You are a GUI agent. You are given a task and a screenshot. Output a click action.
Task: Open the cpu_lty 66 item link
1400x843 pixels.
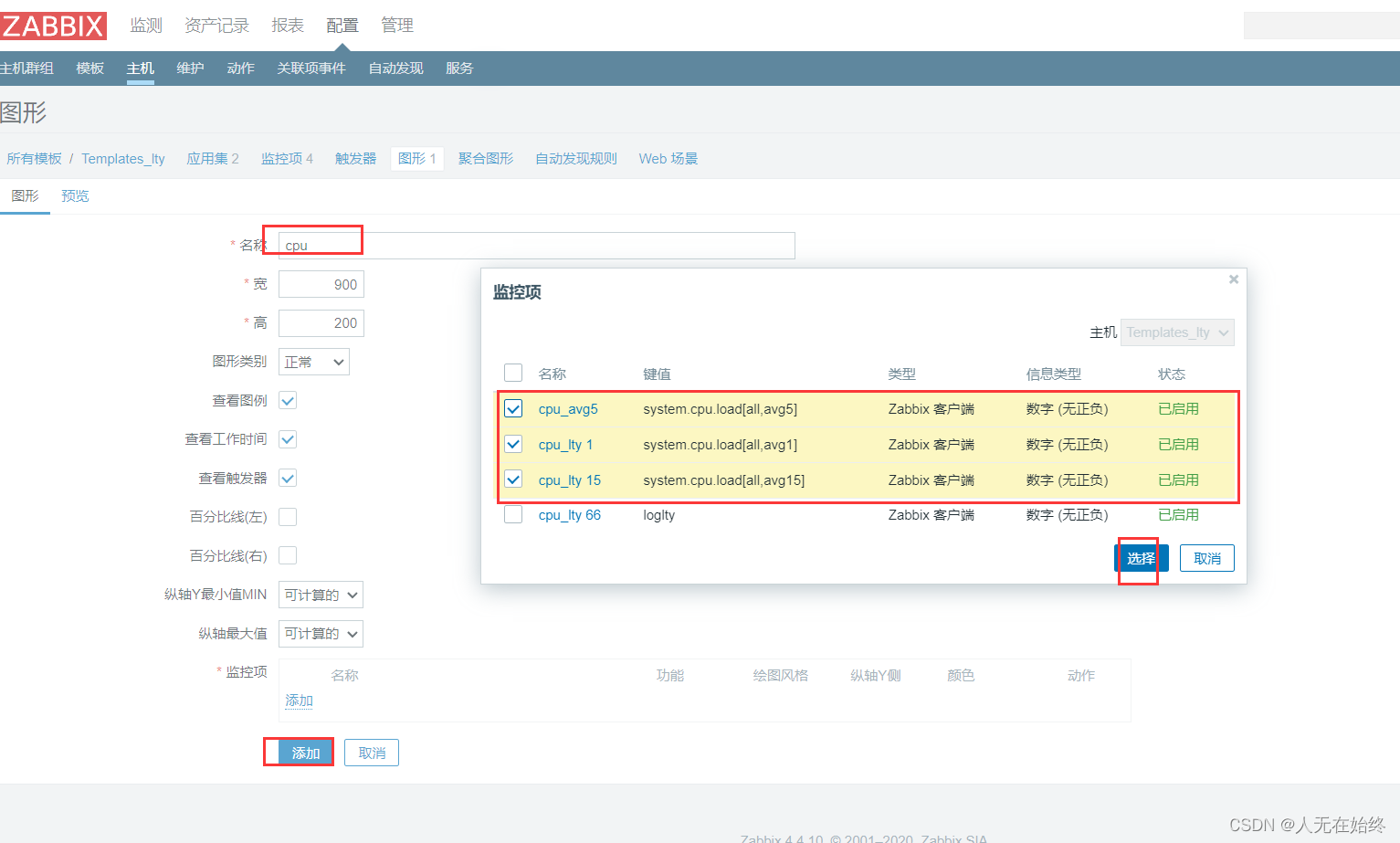coord(570,515)
